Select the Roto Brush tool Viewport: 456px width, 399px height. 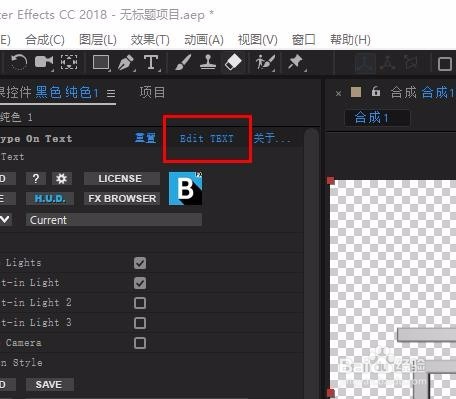[x=265, y=62]
